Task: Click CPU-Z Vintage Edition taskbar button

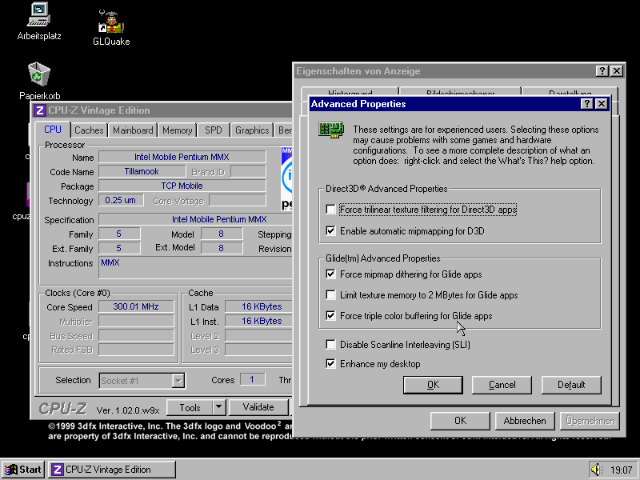Action: point(112,469)
